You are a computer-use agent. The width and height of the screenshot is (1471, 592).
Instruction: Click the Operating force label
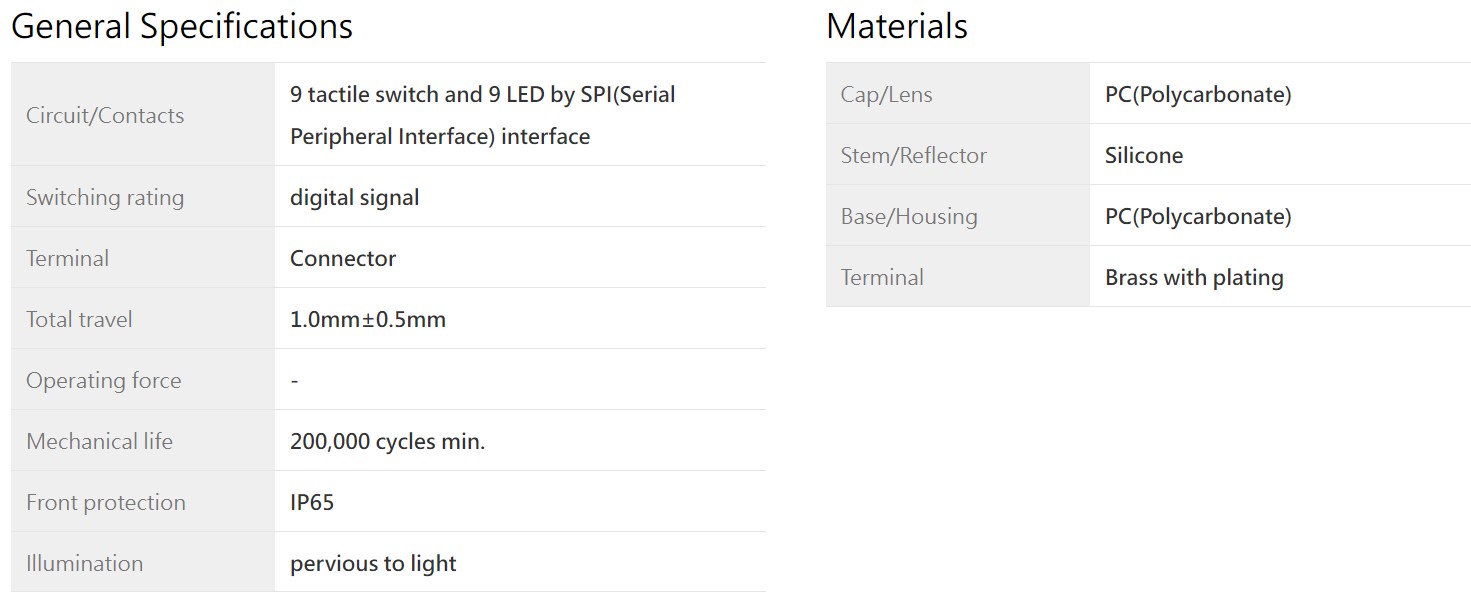click(104, 380)
